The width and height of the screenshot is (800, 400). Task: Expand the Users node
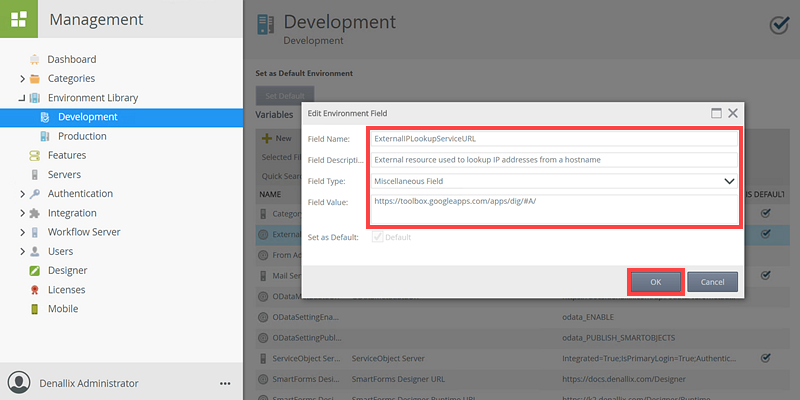[22, 252]
